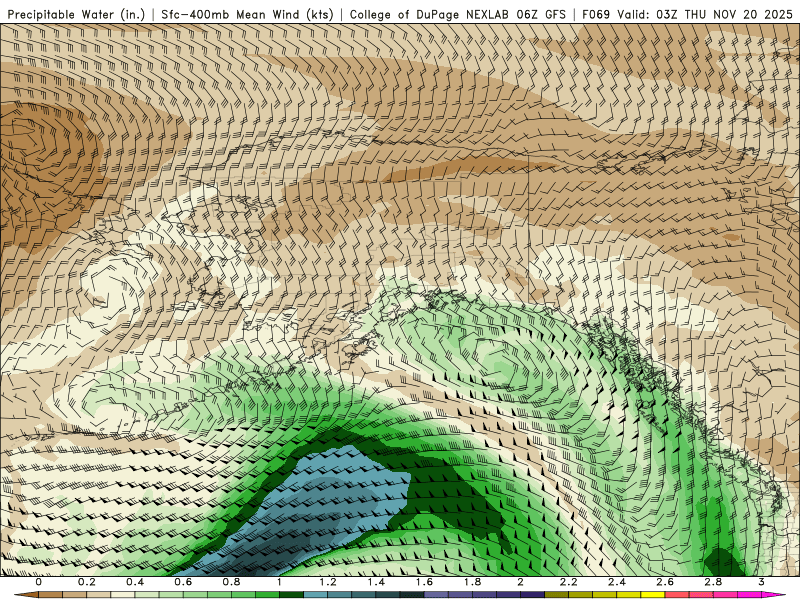This screenshot has height=600, width=800.
Task: Click the 'College of DuPage NEXLAB' text
Action: (429, 14)
